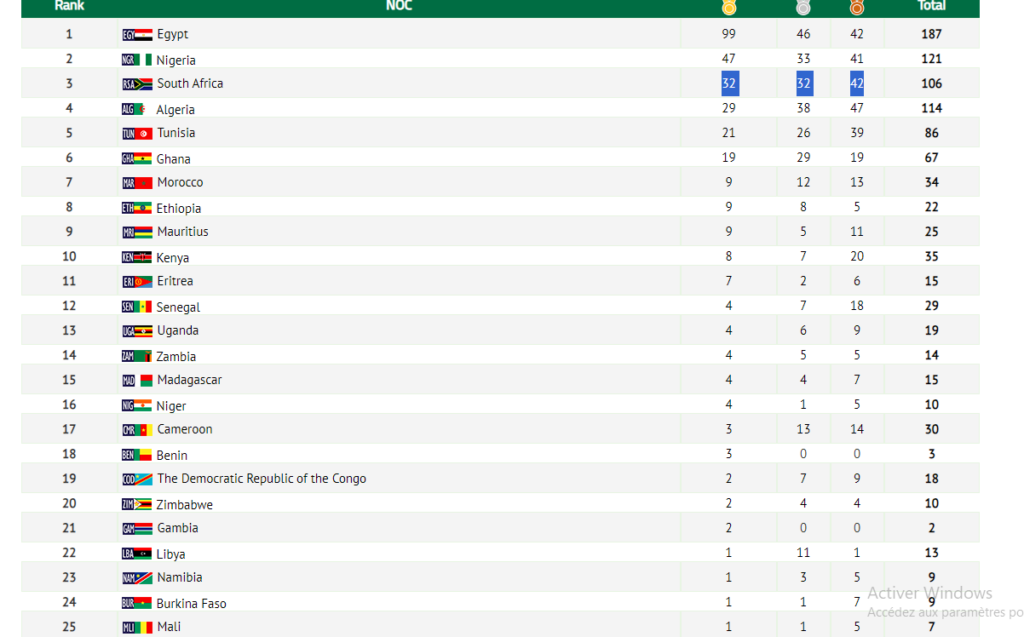The height and width of the screenshot is (637, 1024).
Task: Click the South Africa flag icon
Action: 137,84
